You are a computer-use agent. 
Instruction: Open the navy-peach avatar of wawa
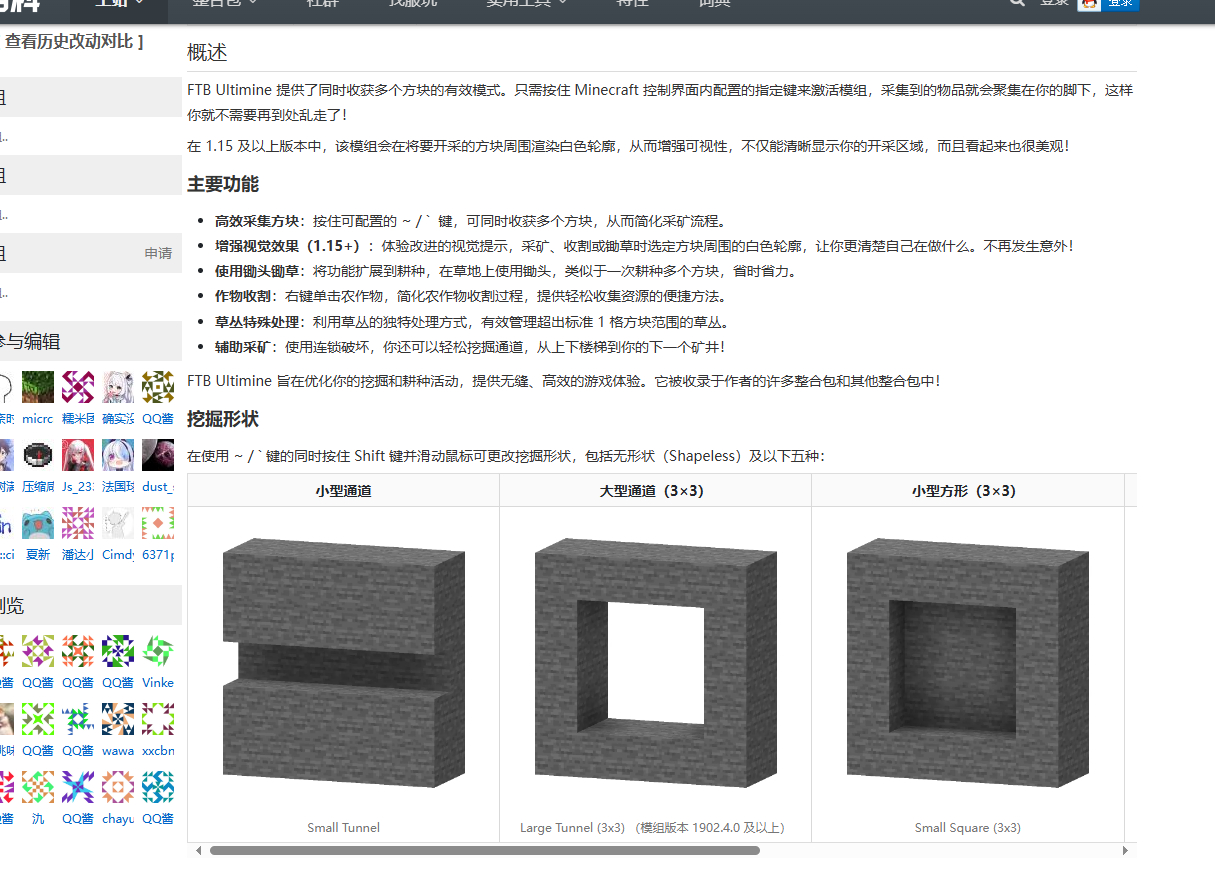point(118,719)
